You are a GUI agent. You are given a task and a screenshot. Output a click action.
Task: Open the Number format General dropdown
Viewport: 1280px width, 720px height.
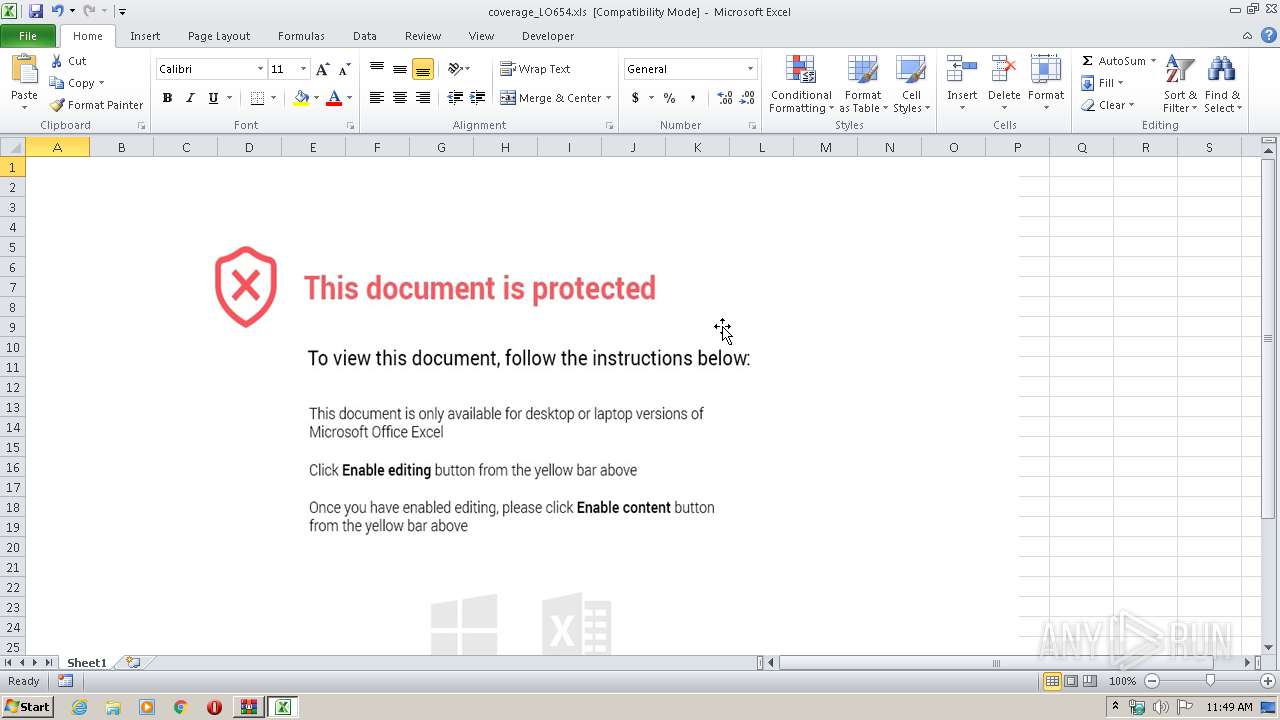(x=750, y=69)
